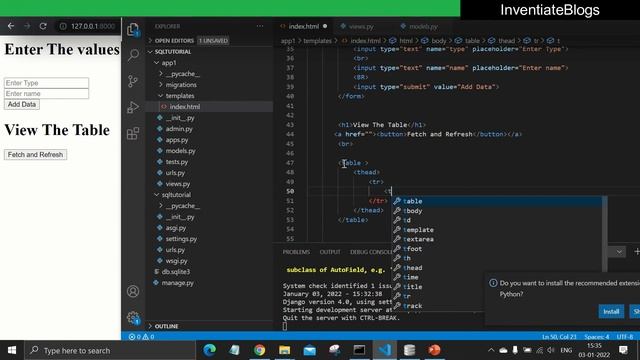Click Fetch and Refresh button in browser

[x=35, y=155]
